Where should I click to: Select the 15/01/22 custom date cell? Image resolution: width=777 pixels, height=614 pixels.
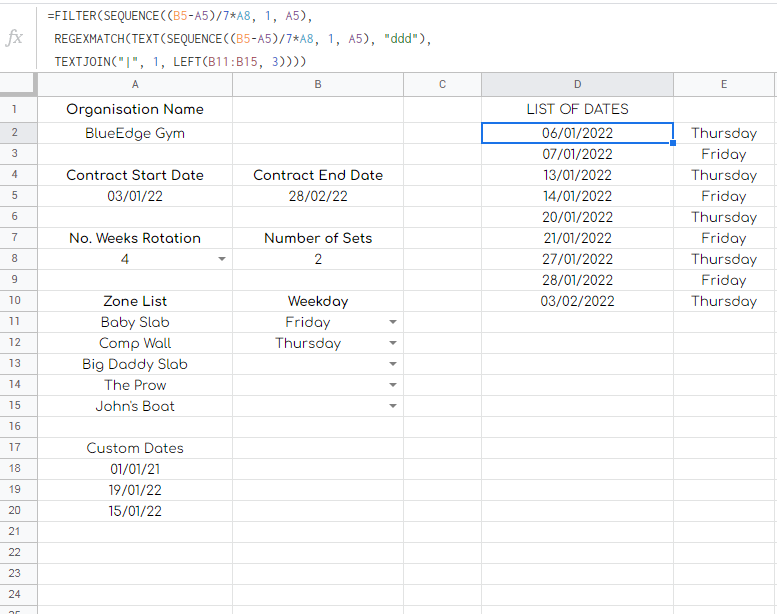[135, 511]
